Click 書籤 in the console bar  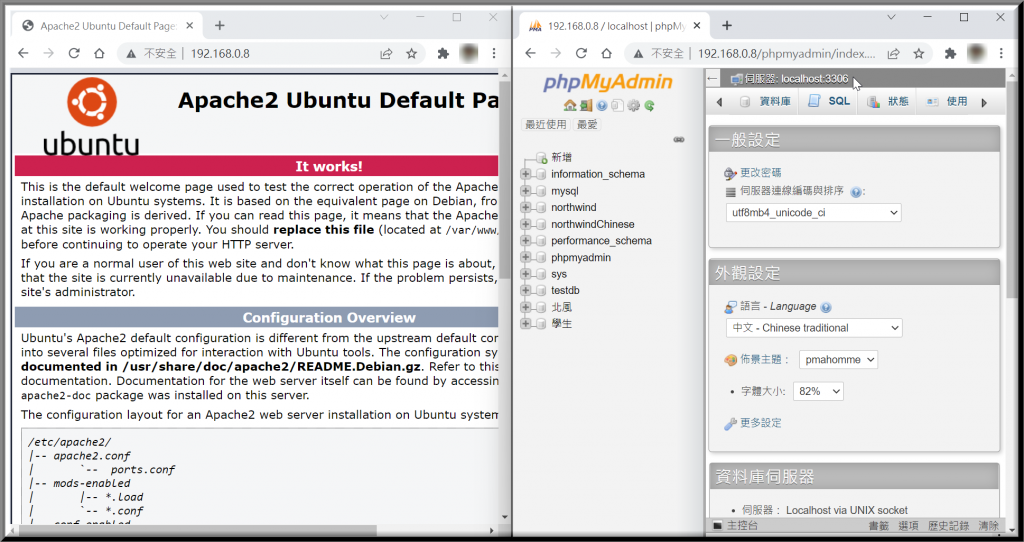(x=879, y=526)
